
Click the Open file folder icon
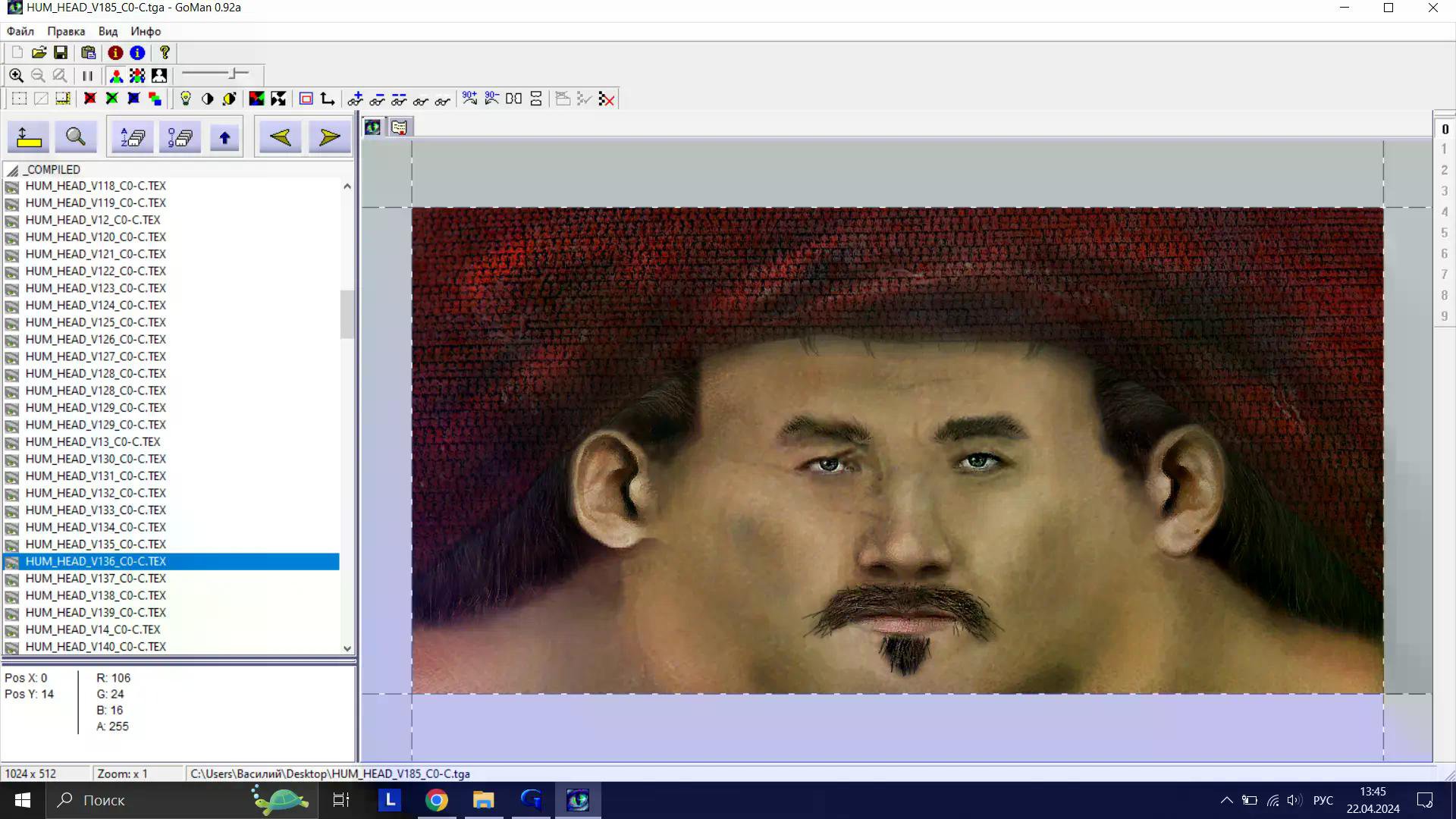coord(39,52)
